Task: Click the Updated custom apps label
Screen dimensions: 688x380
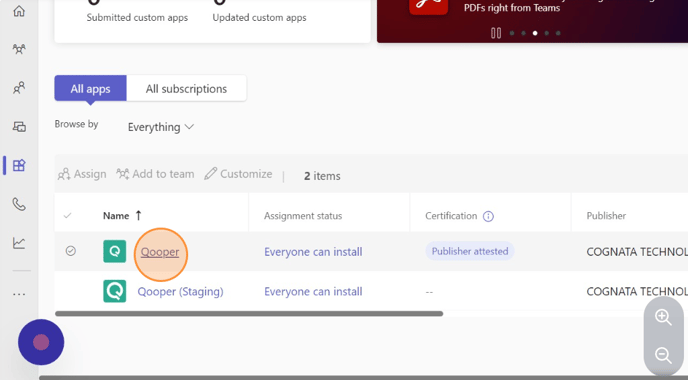Action: point(259,18)
